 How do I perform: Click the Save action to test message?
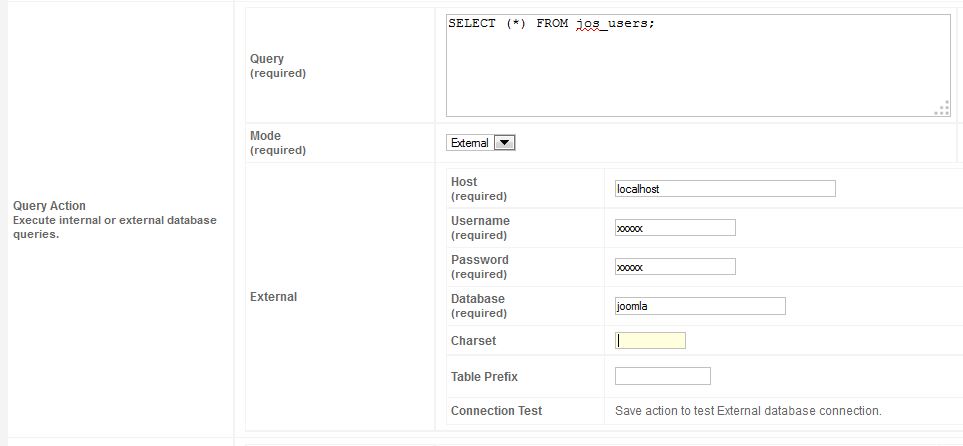[748, 411]
